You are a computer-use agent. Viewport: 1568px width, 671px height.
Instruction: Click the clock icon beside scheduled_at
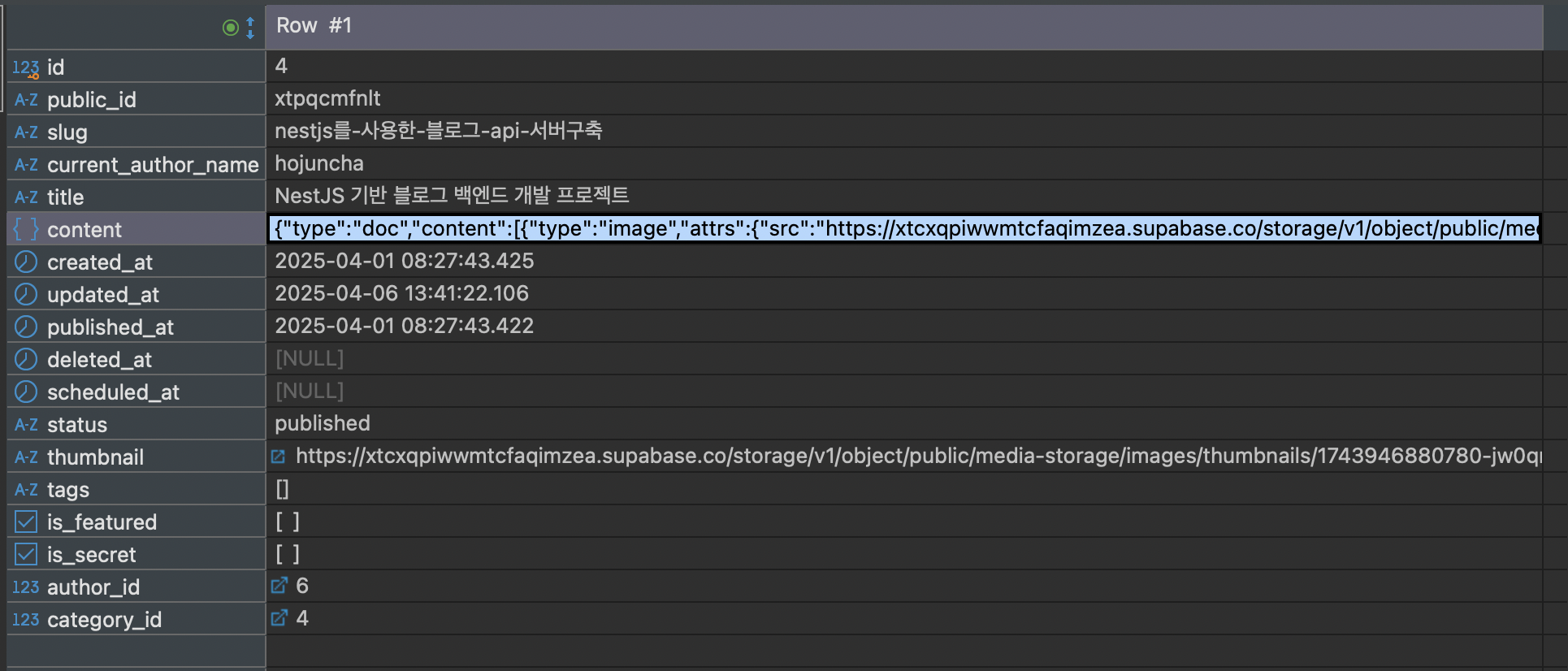[26, 392]
